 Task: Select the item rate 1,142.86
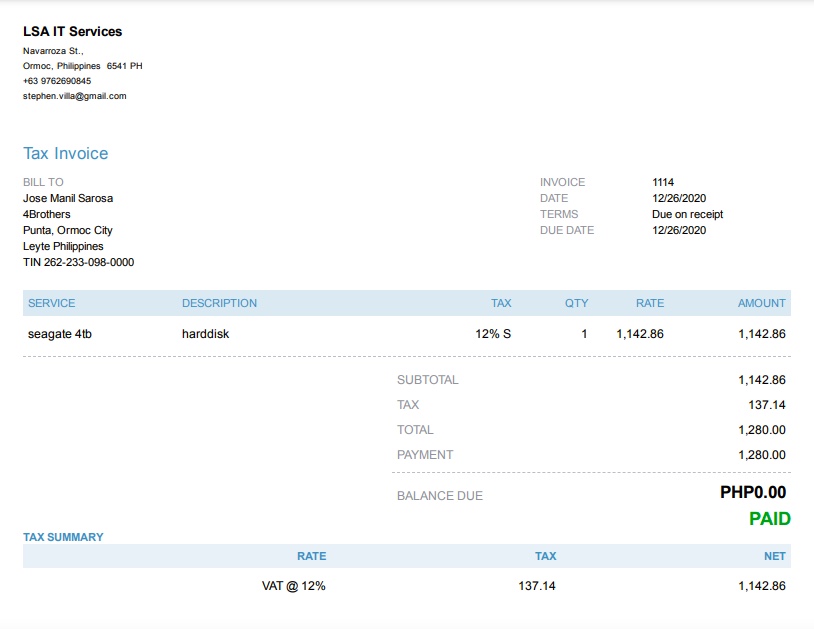[x=640, y=334]
